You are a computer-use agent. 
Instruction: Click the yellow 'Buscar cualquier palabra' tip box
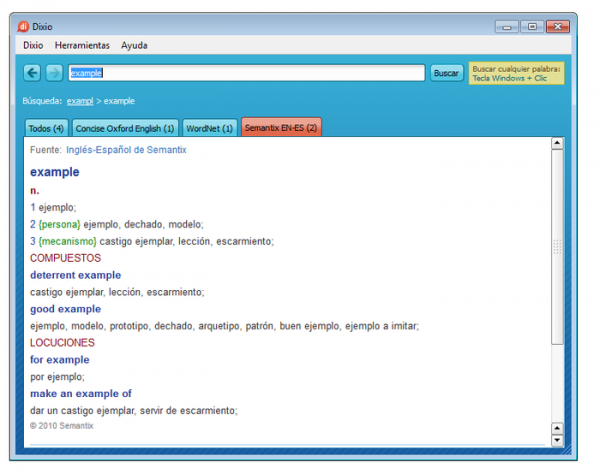coord(516,73)
